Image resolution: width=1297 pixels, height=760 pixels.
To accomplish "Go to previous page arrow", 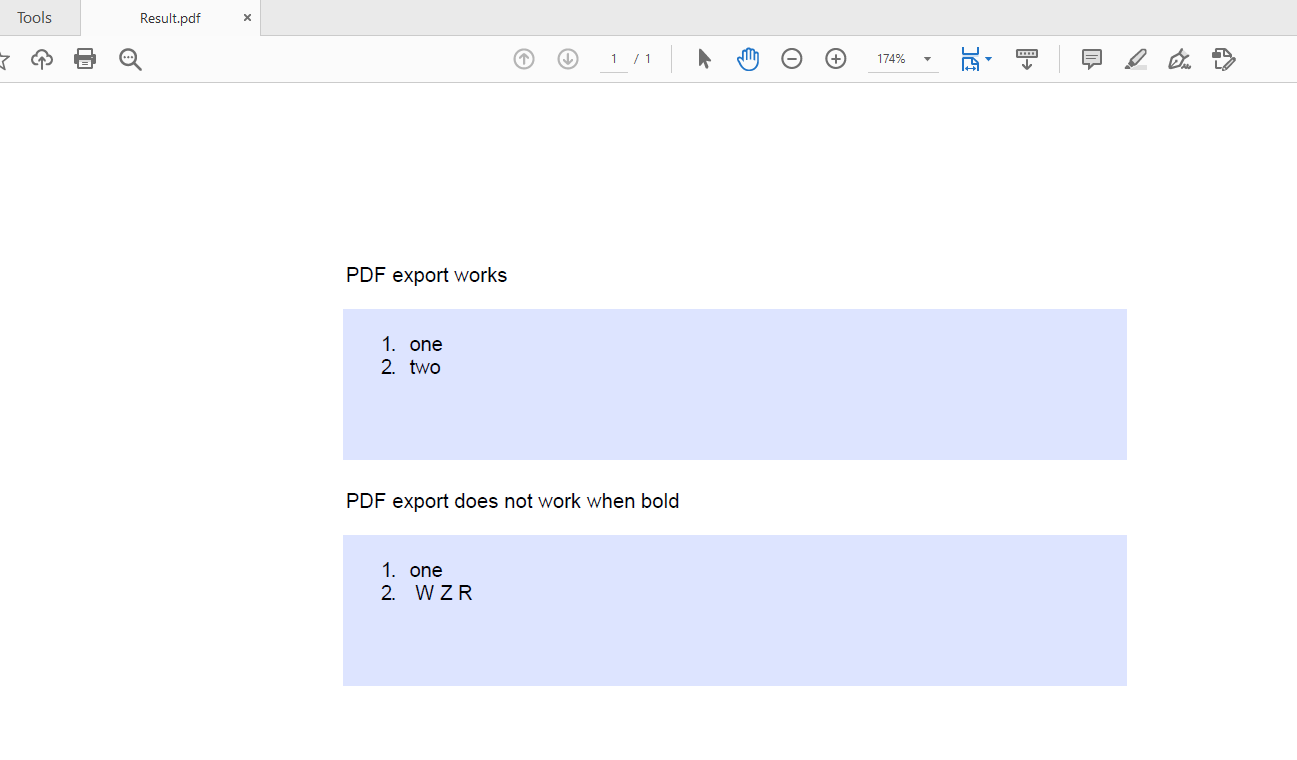I will (524, 59).
